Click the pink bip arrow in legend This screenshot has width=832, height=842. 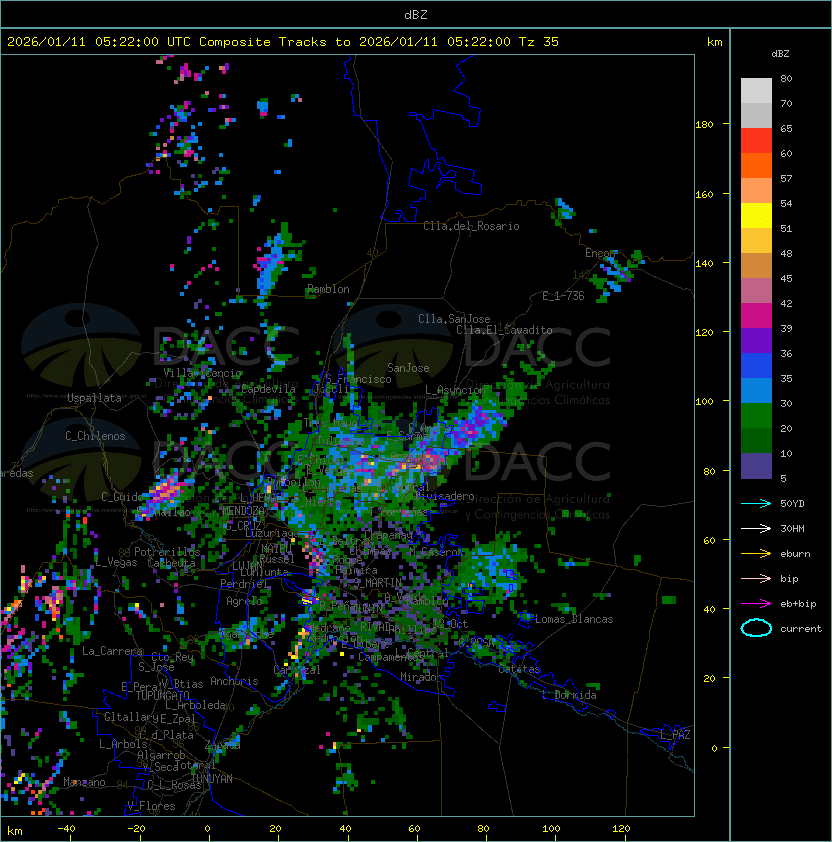pos(756,578)
